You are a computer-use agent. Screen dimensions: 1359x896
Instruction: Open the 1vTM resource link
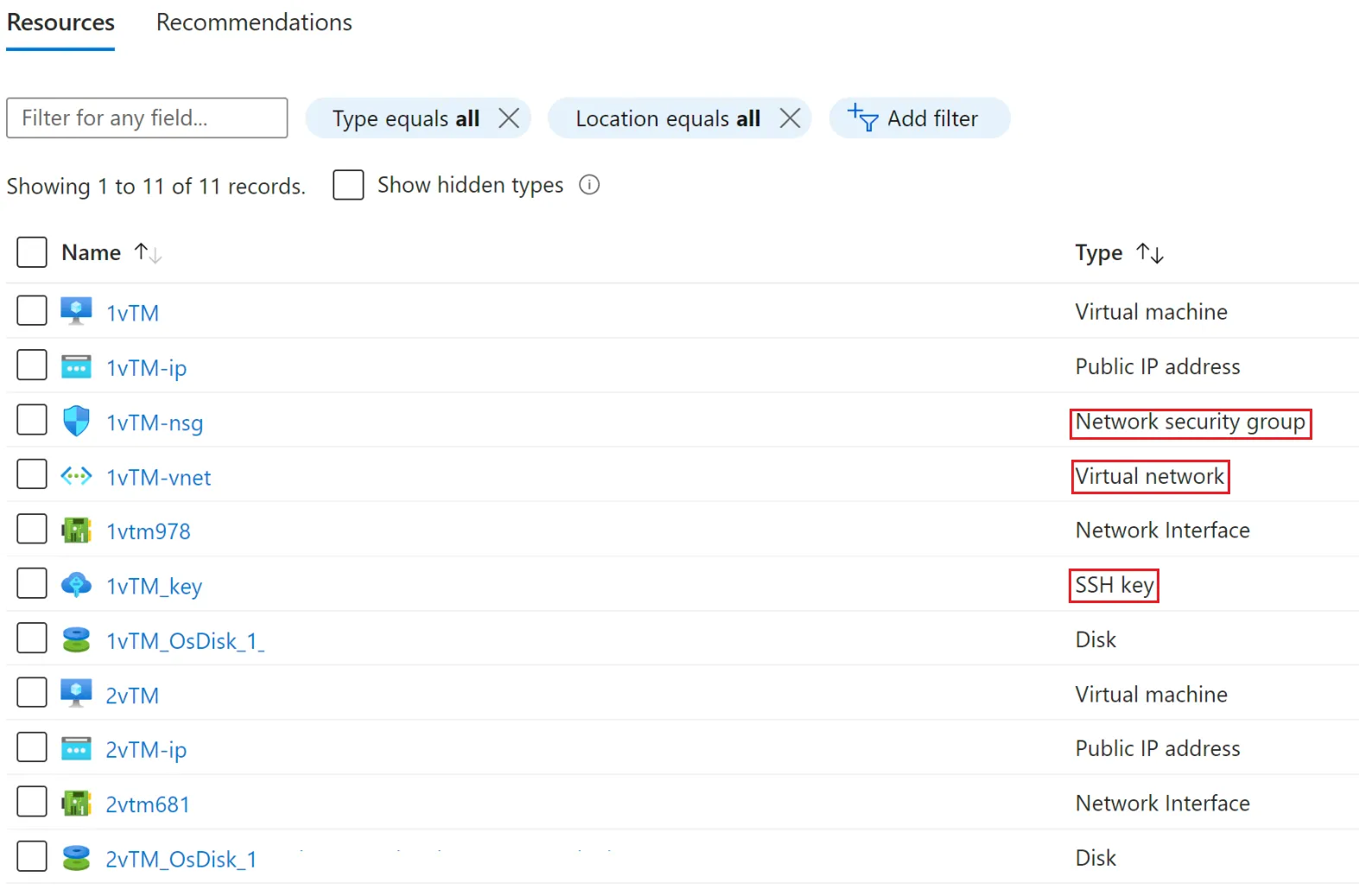(x=132, y=313)
